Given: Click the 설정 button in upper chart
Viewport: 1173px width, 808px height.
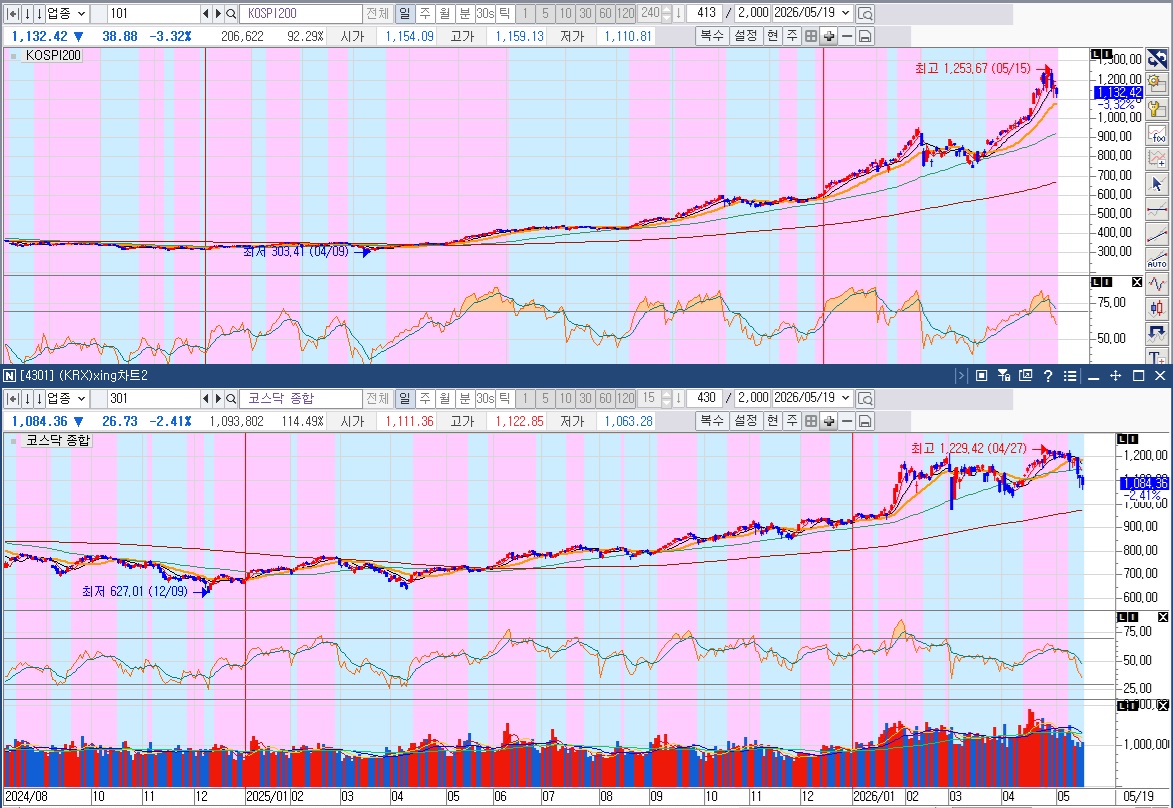Looking at the screenshot, I should click(x=746, y=36).
